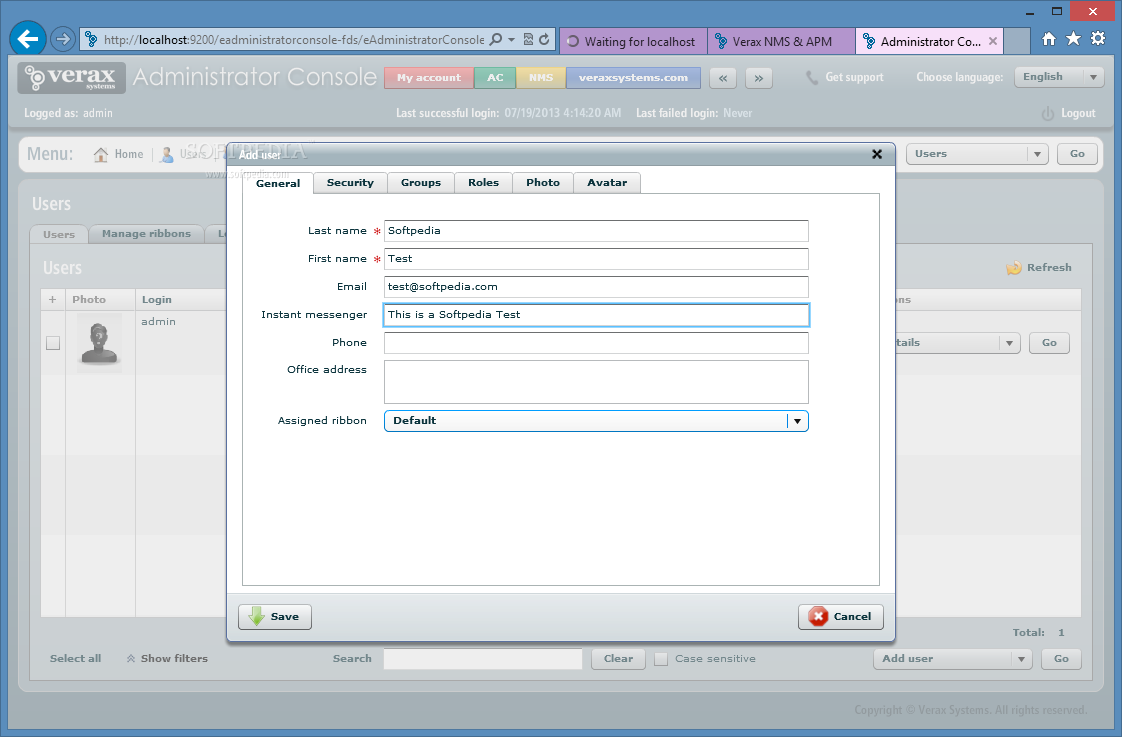The width and height of the screenshot is (1122, 737).
Task: Switch to the Security tab
Action: (351, 183)
